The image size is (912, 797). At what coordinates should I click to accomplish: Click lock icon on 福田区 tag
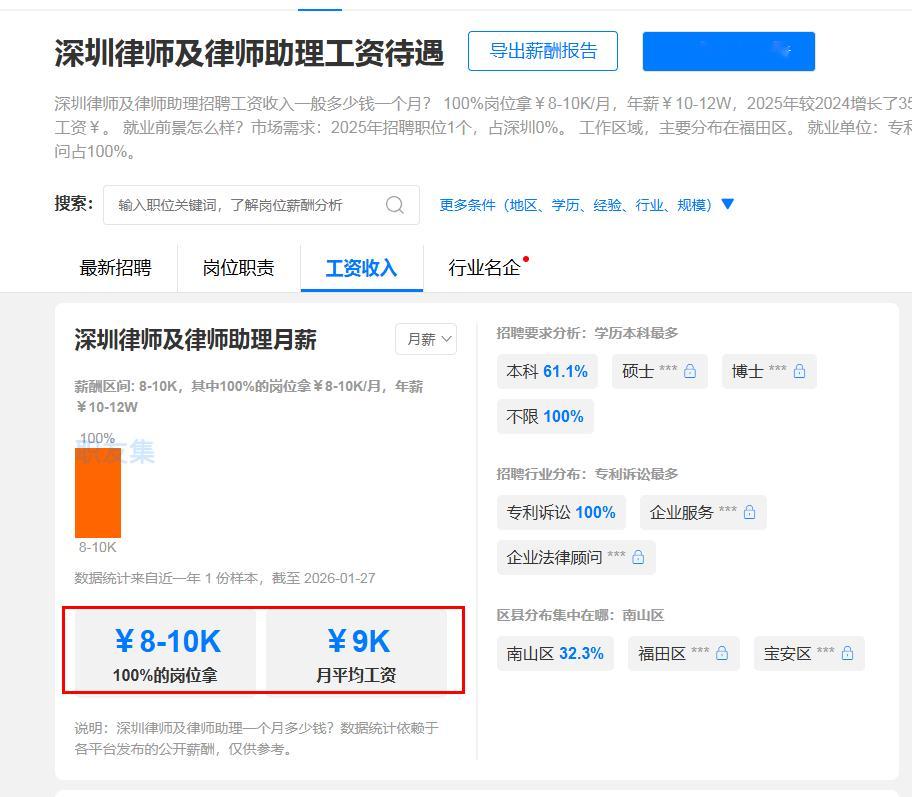point(722,653)
